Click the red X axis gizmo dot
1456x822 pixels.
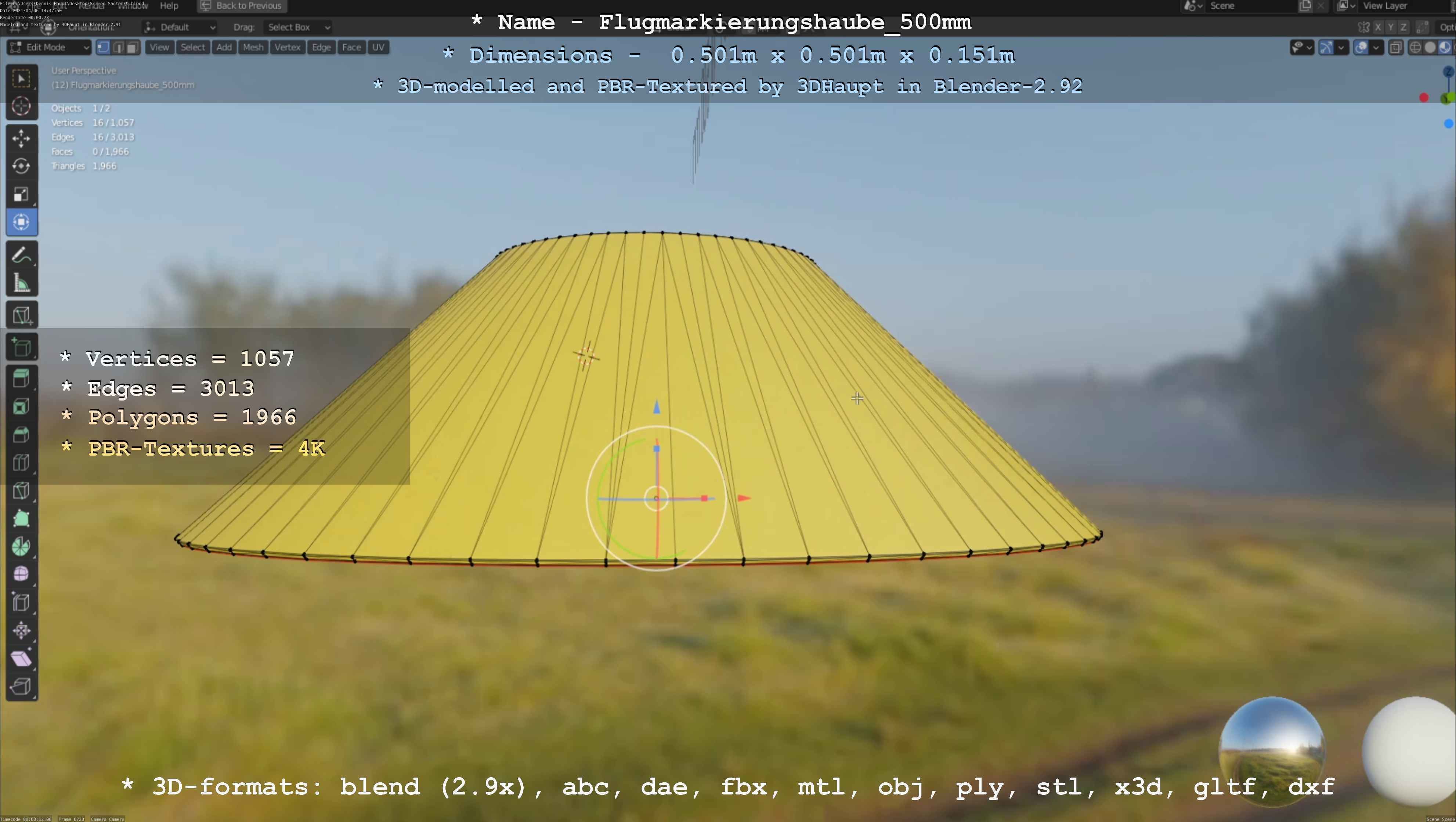(1424, 98)
